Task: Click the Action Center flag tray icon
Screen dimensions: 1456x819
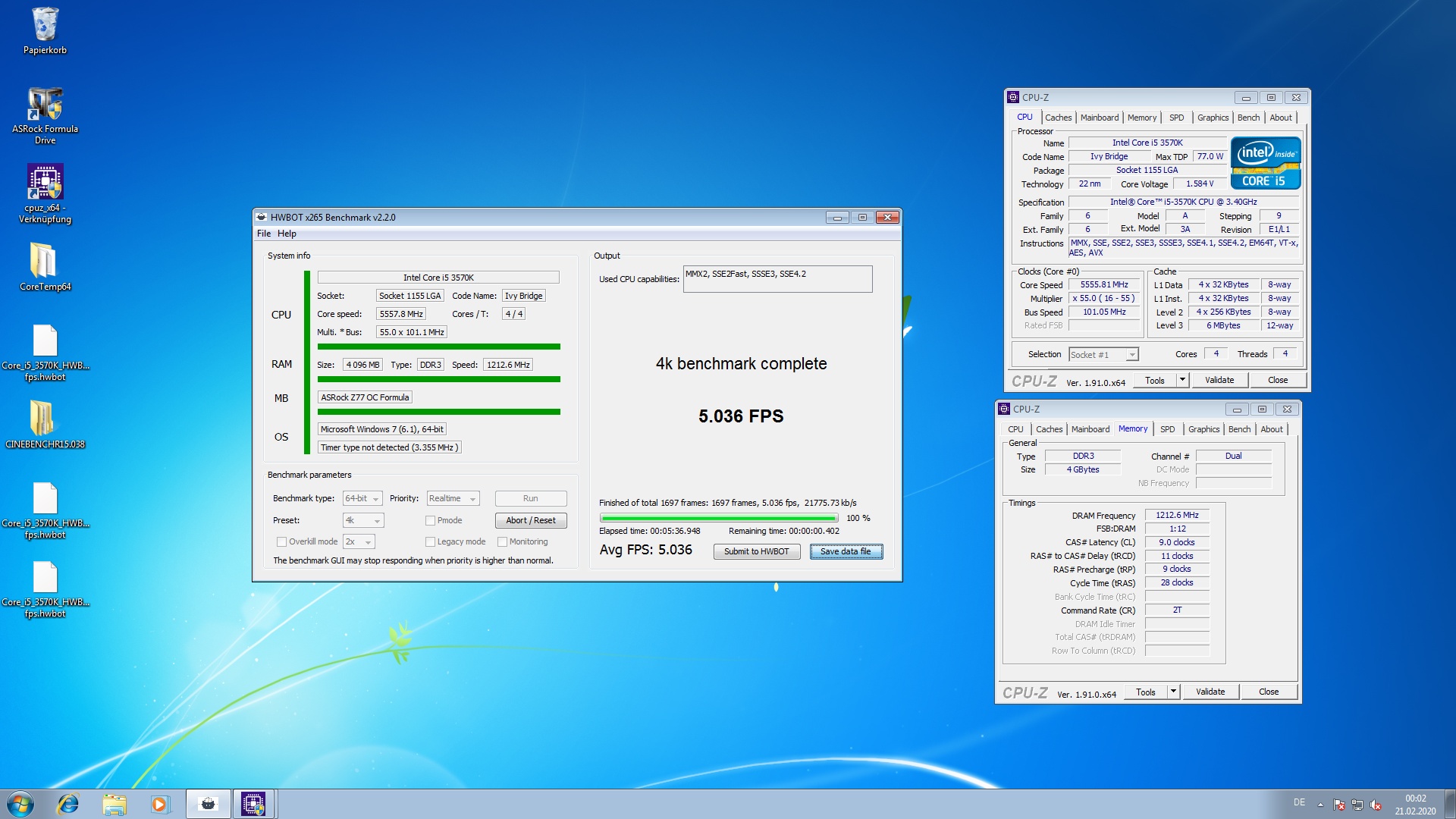Action: [x=1339, y=805]
